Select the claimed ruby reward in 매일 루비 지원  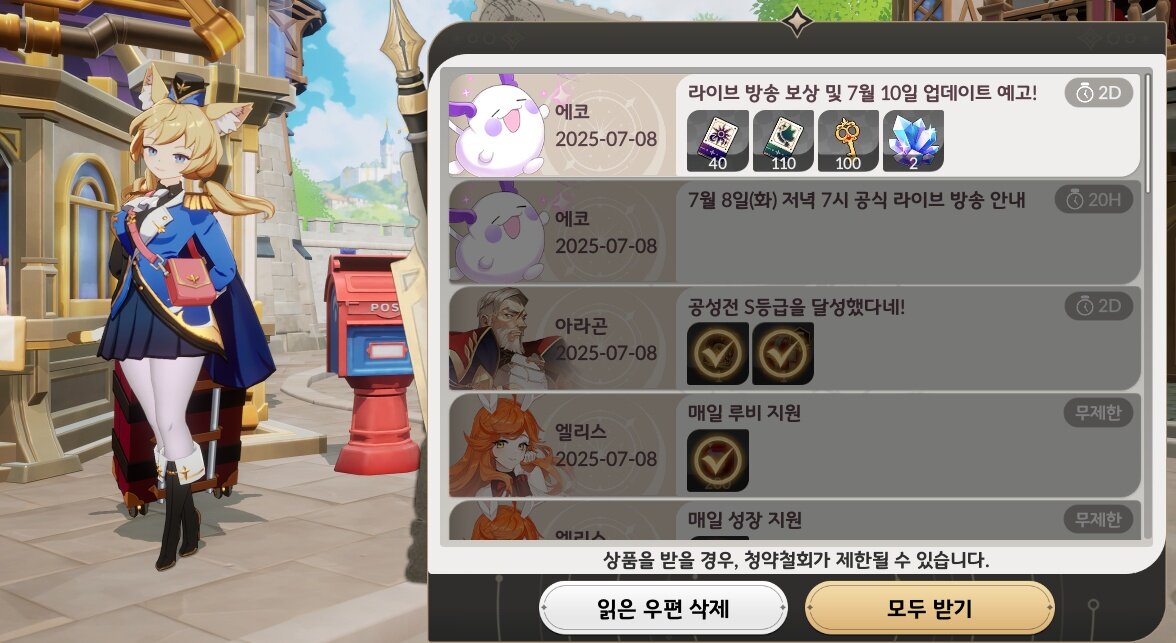click(718, 460)
